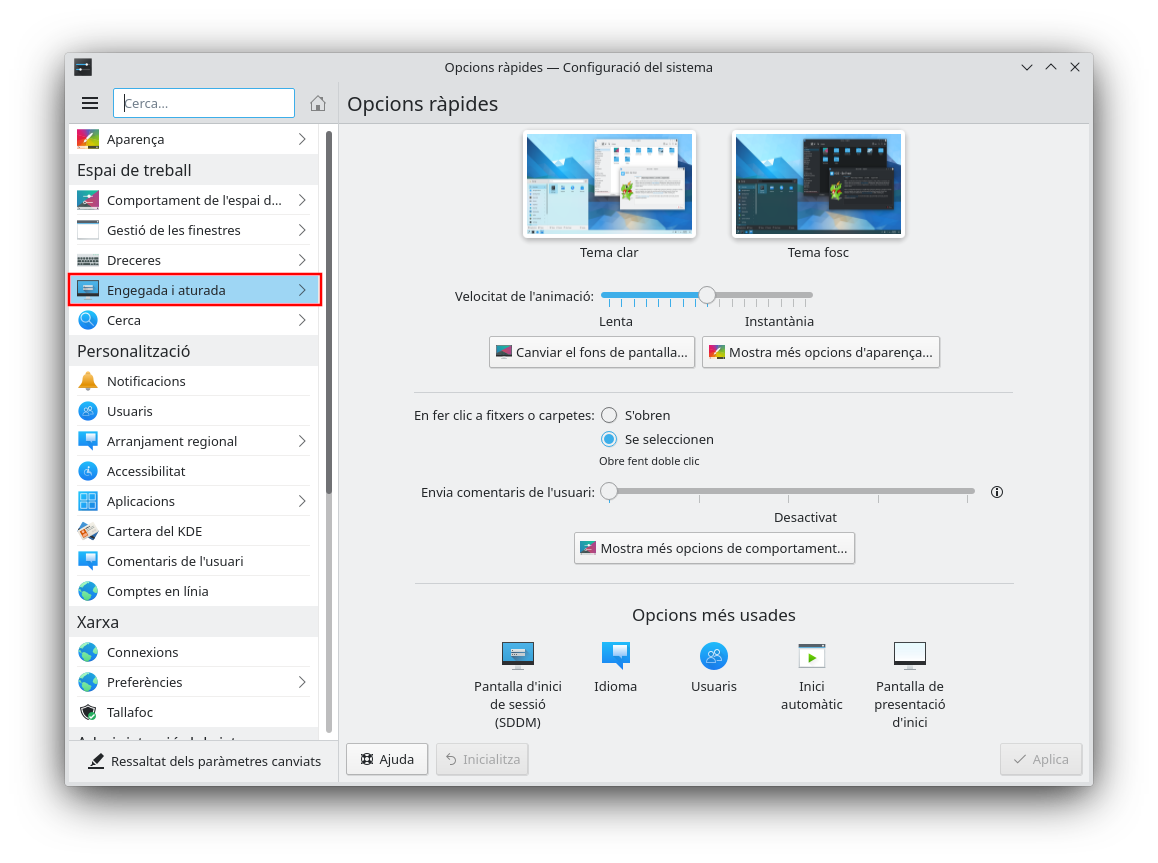
Task: Select the Se seleccionen radio button
Action: [x=609, y=439]
